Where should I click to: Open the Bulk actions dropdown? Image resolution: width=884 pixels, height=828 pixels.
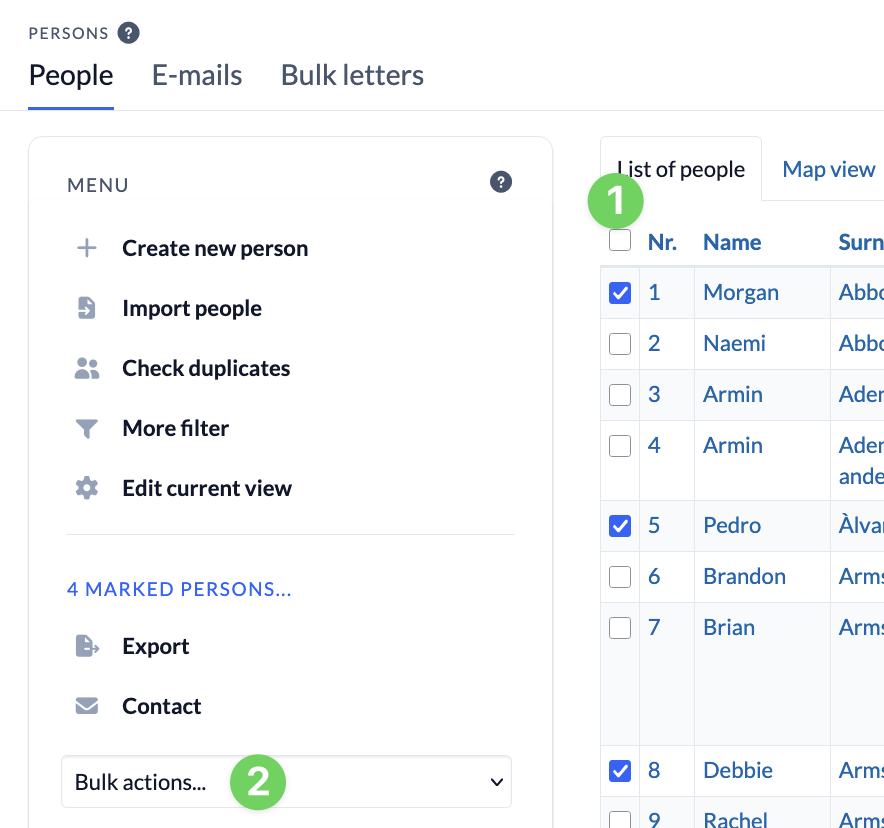286,782
